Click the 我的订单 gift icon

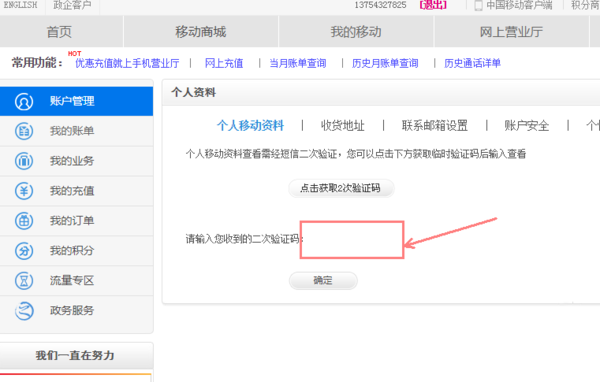coord(24,221)
